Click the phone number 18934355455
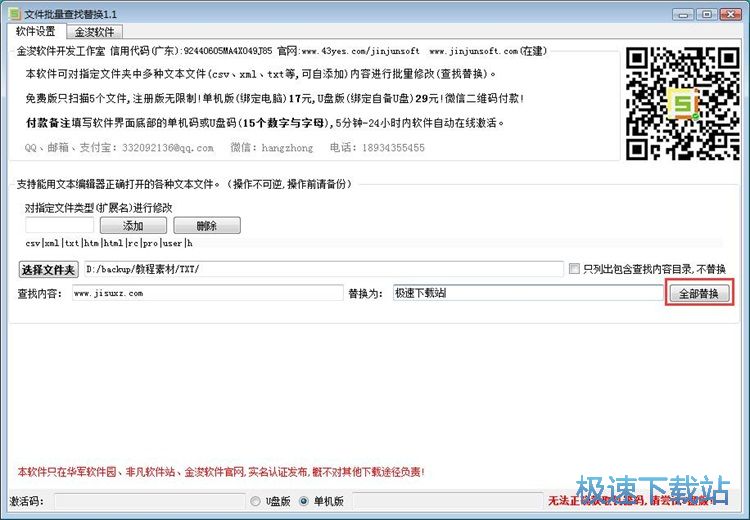Viewport: 750px width, 520px height. (393, 148)
